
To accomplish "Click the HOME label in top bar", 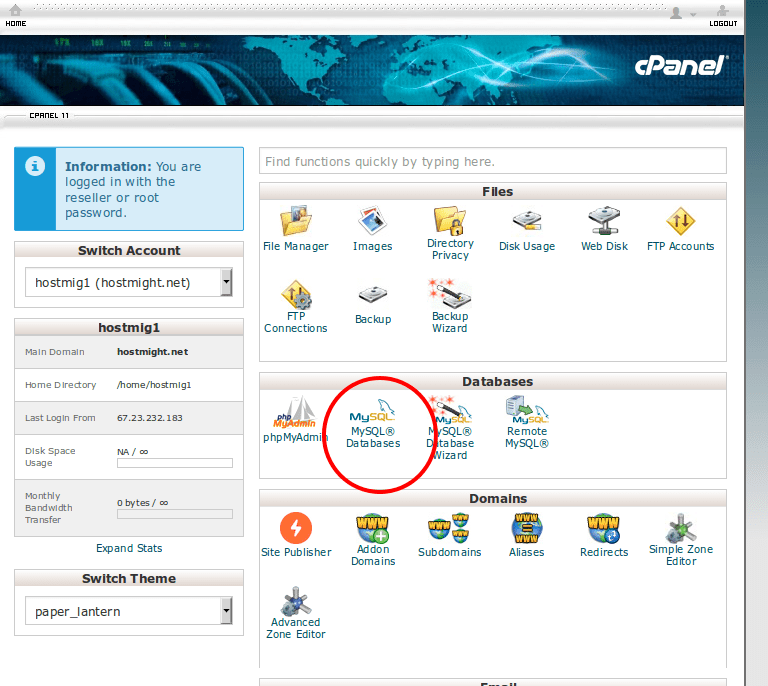I will click(16, 24).
